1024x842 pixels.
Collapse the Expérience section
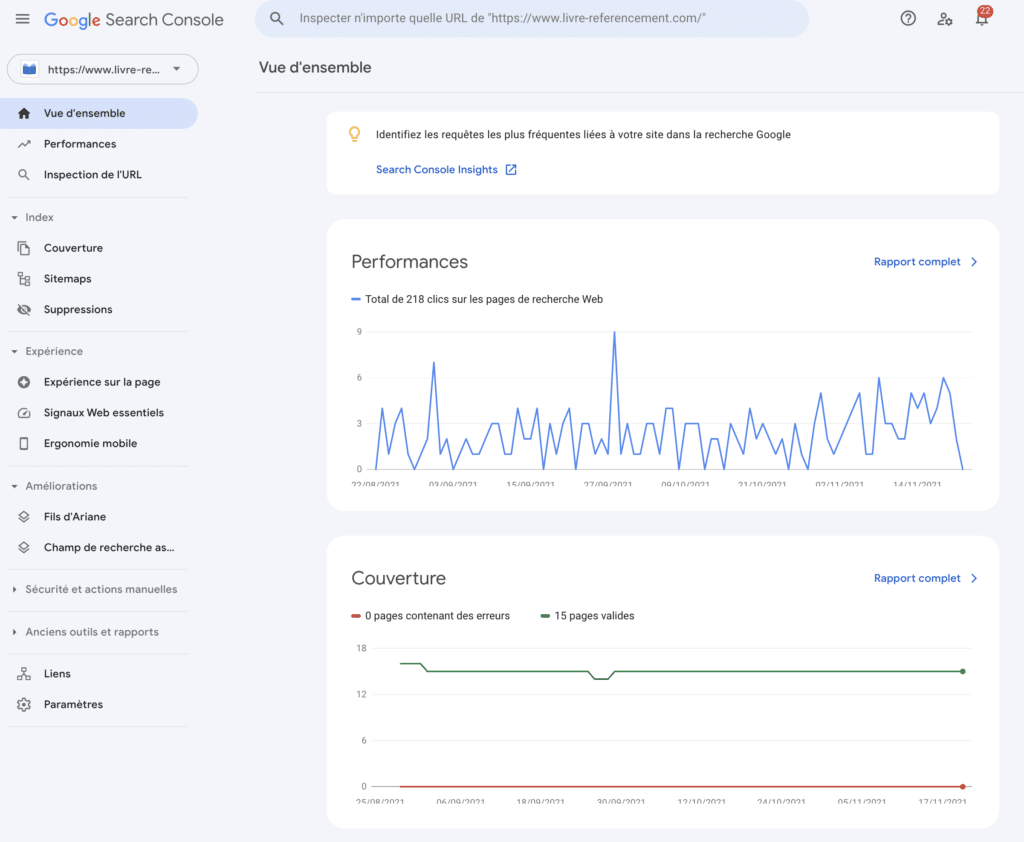coord(14,351)
